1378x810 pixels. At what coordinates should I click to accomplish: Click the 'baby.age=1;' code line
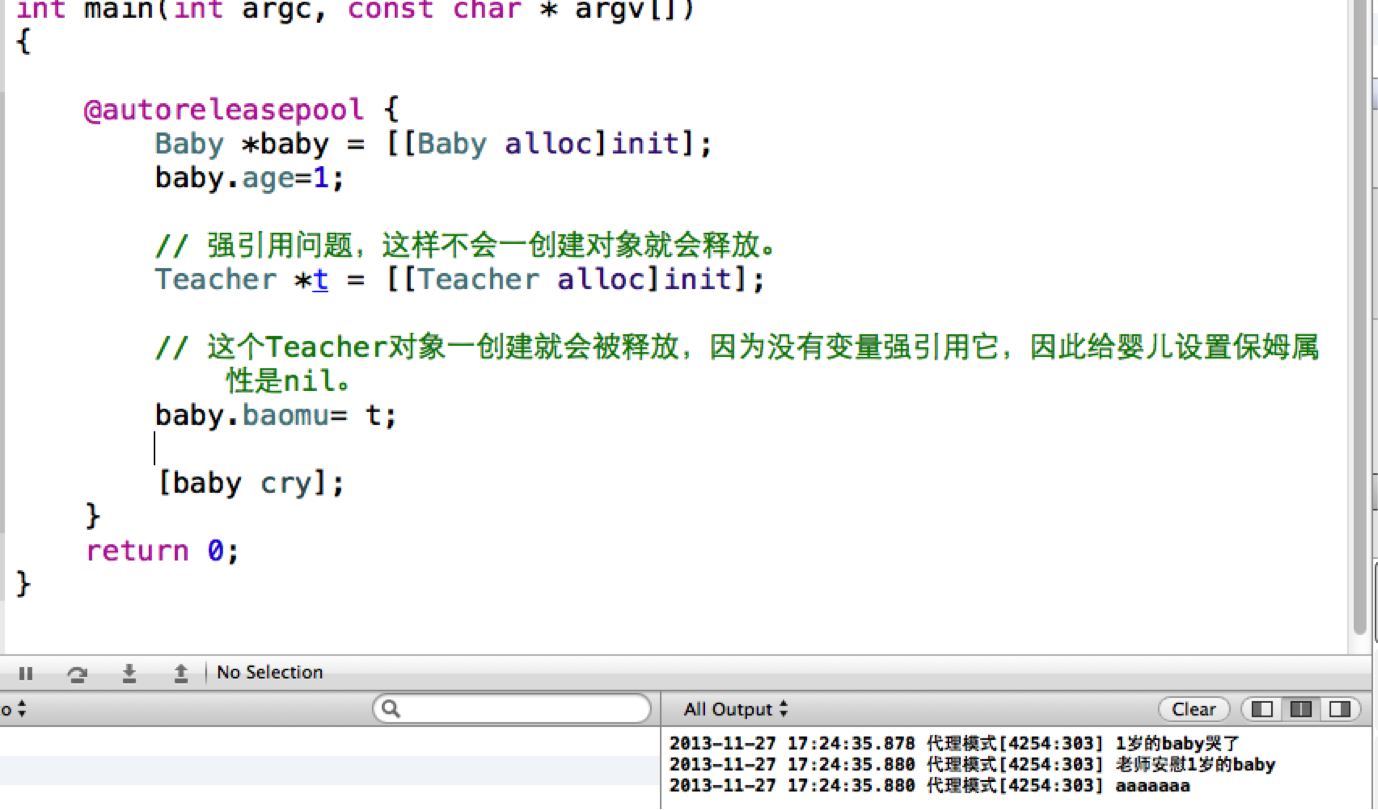(x=249, y=178)
